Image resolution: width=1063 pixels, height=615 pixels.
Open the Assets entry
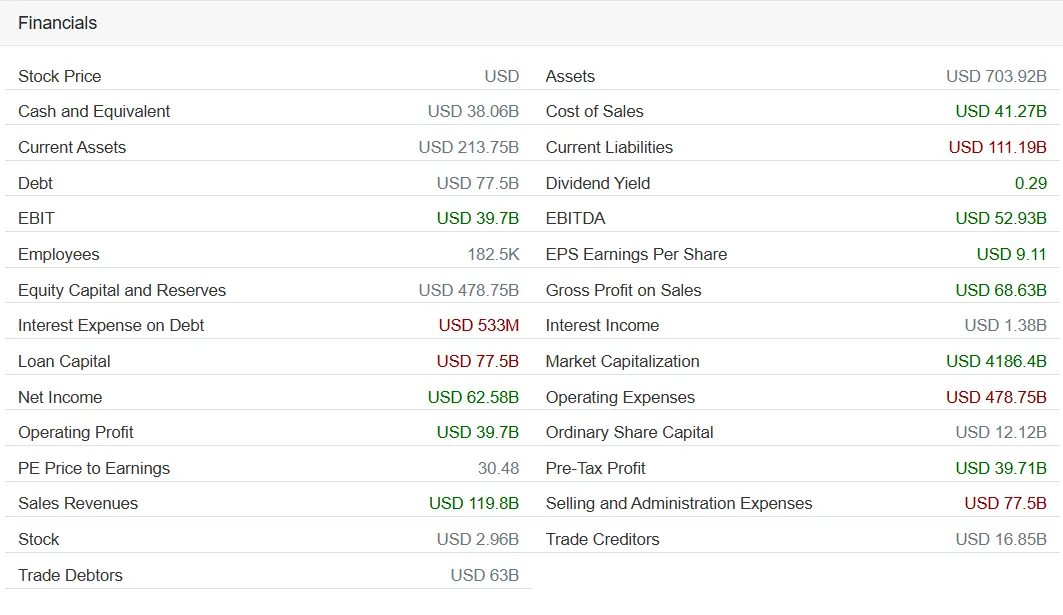tap(570, 76)
